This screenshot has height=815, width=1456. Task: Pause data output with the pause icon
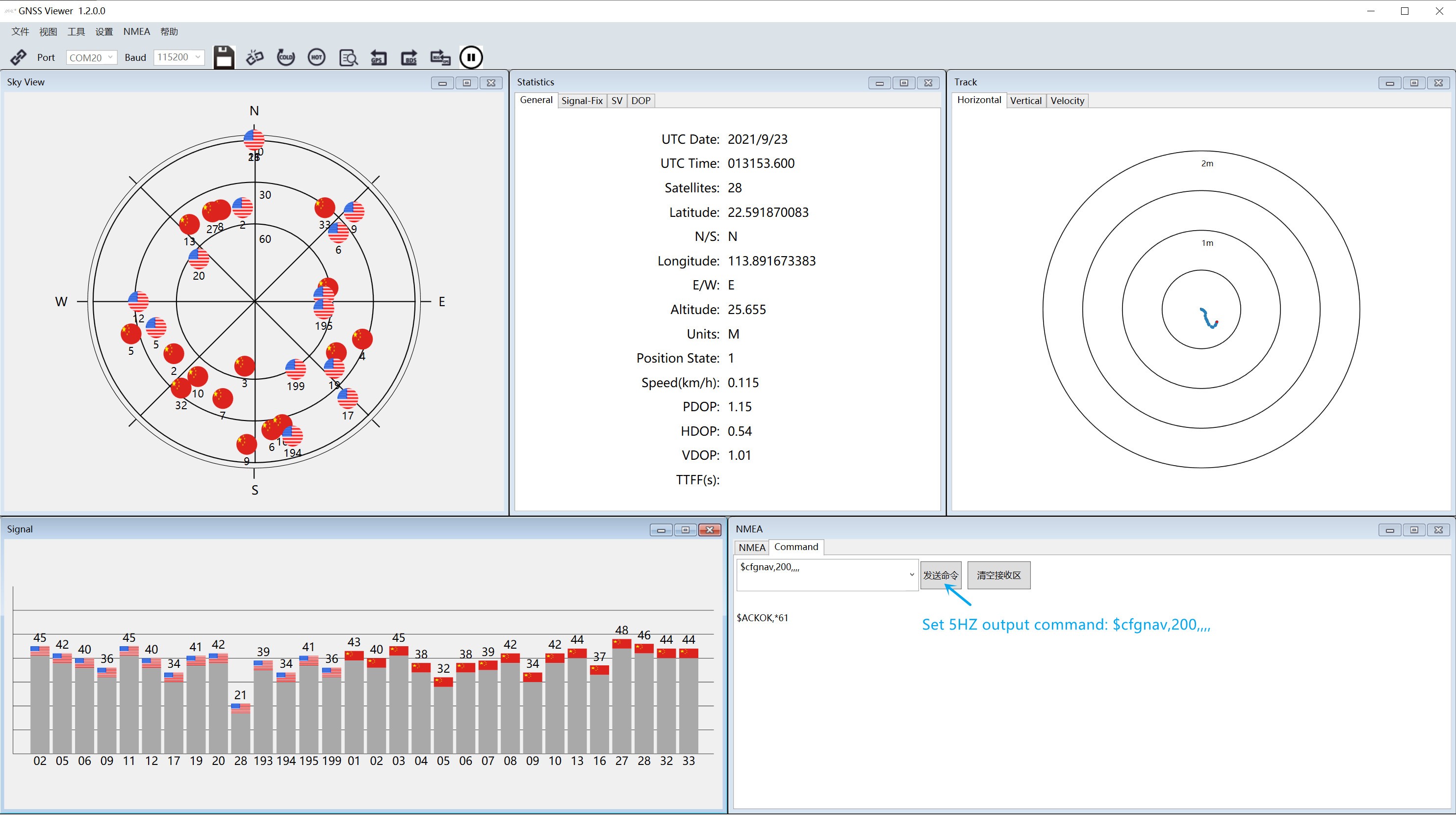tap(471, 57)
